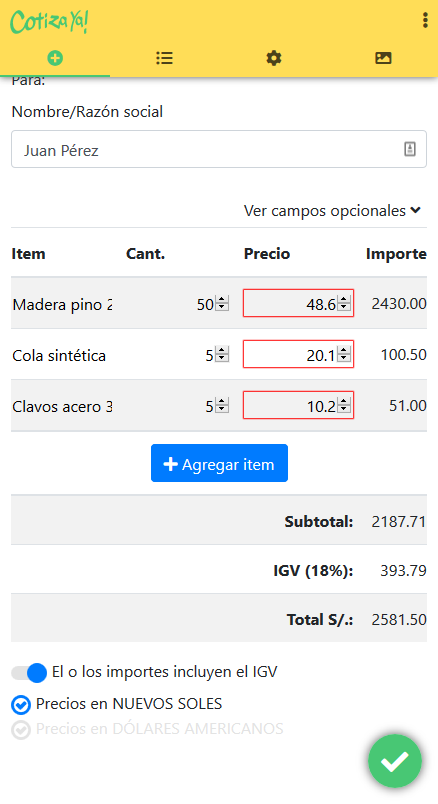438x804 pixels.
Task: Click quantity stepper for Madera pino
Action: click(222, 303)
